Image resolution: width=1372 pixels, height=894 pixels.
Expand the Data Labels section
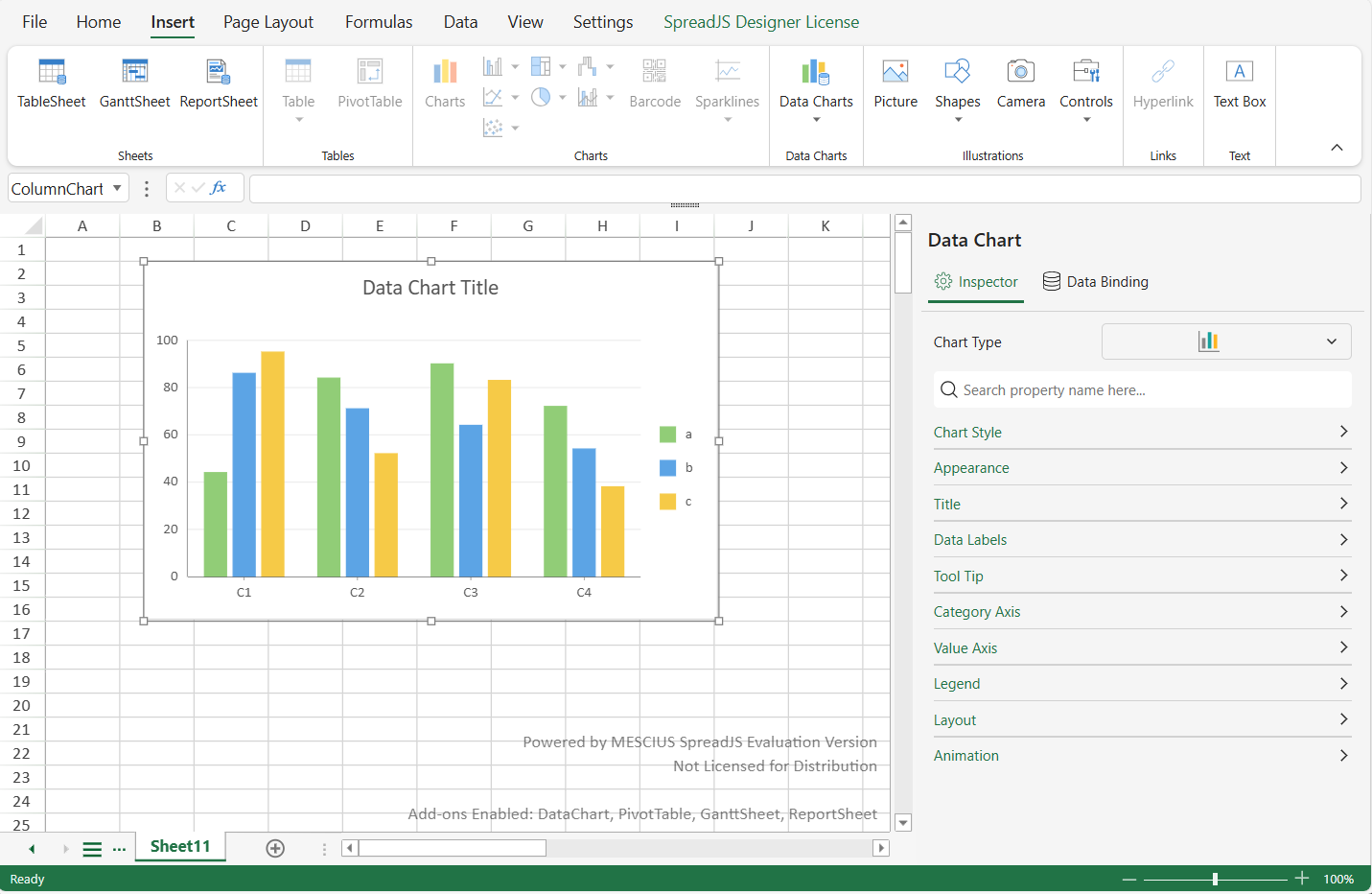(1142, 539)
